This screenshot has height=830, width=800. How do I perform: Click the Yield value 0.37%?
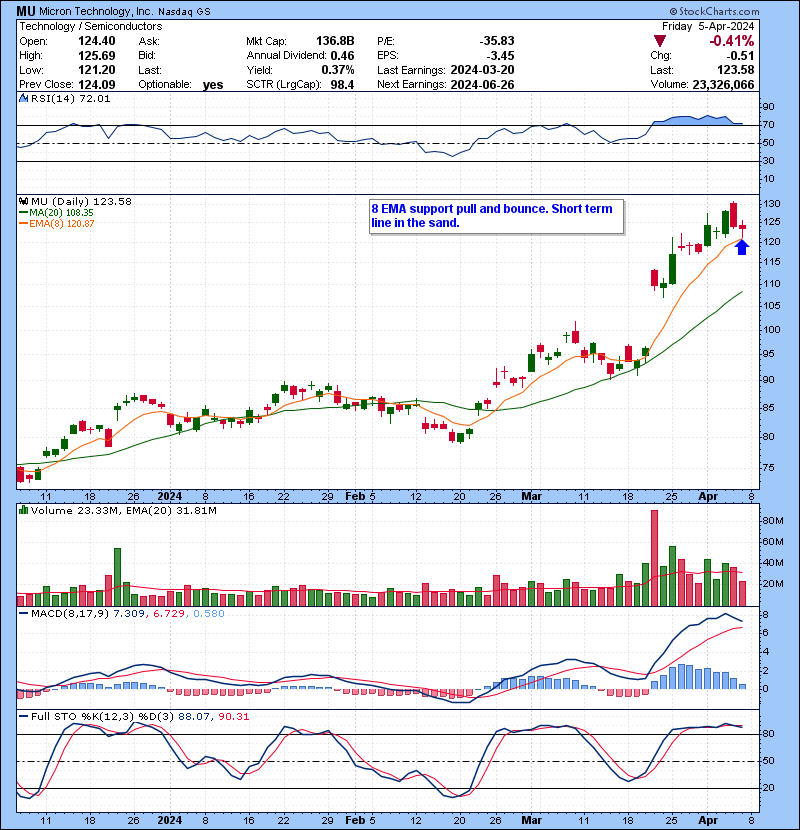tap(338, 70)
